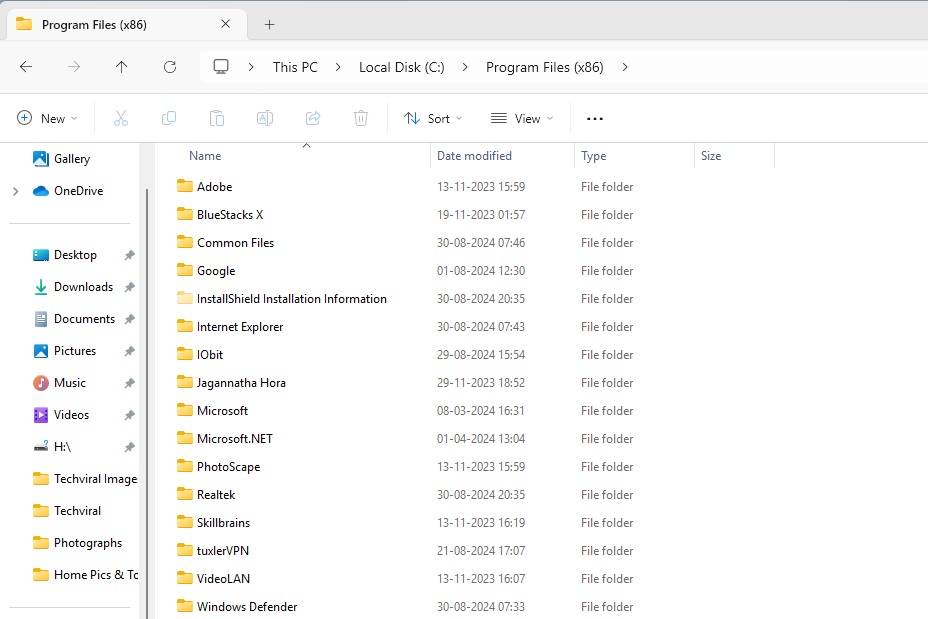Screen dimensions: 928x619
Task: Open the Sort dropdown menu
Action: (x=433, y=118)
